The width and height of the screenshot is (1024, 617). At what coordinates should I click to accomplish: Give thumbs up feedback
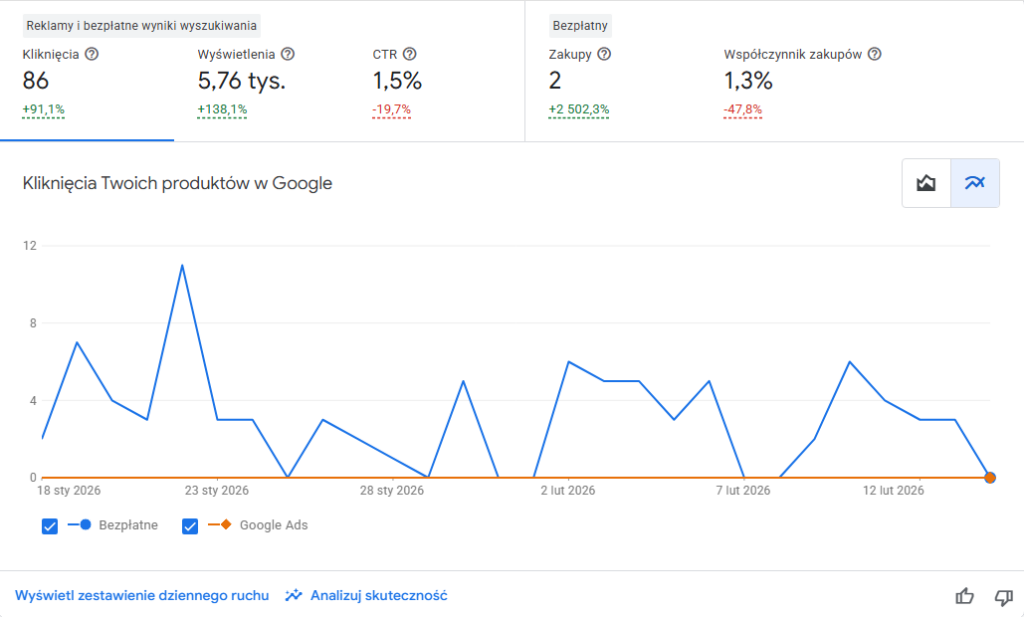tap(965, 596)
